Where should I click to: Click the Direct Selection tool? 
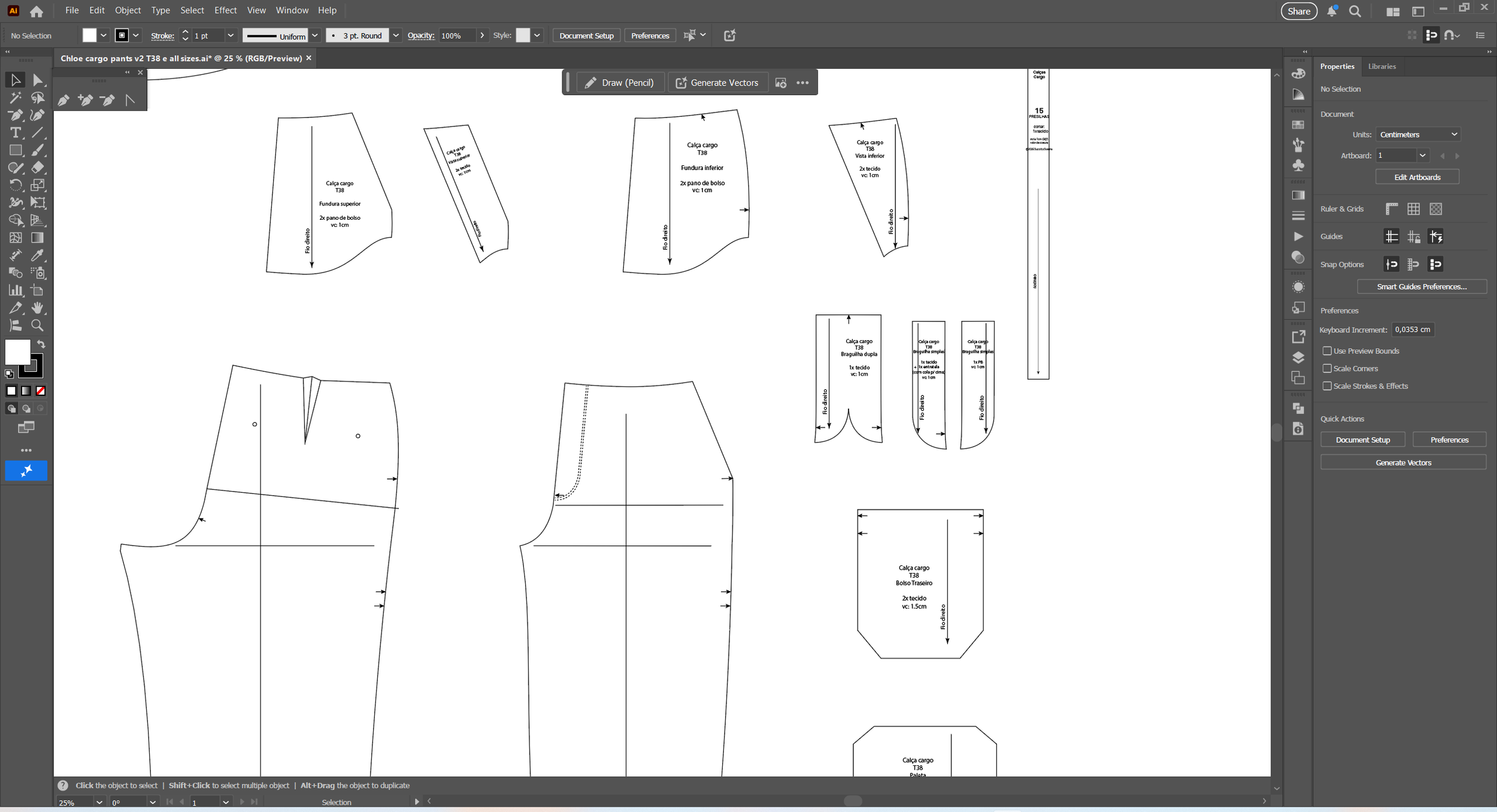pyautogui.click(x=37, y=80)
